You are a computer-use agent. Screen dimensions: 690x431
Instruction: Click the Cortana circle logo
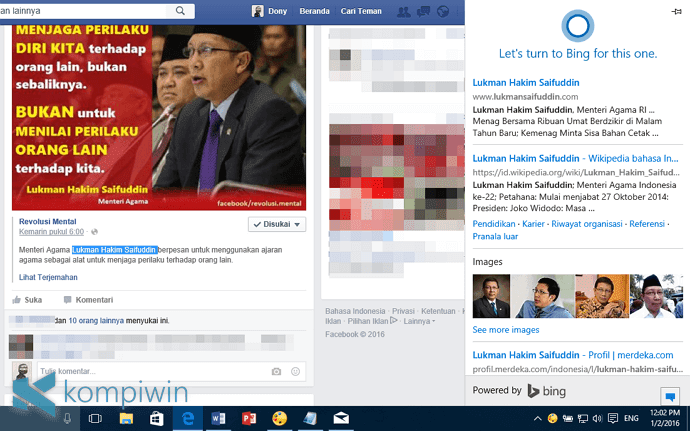577,26
